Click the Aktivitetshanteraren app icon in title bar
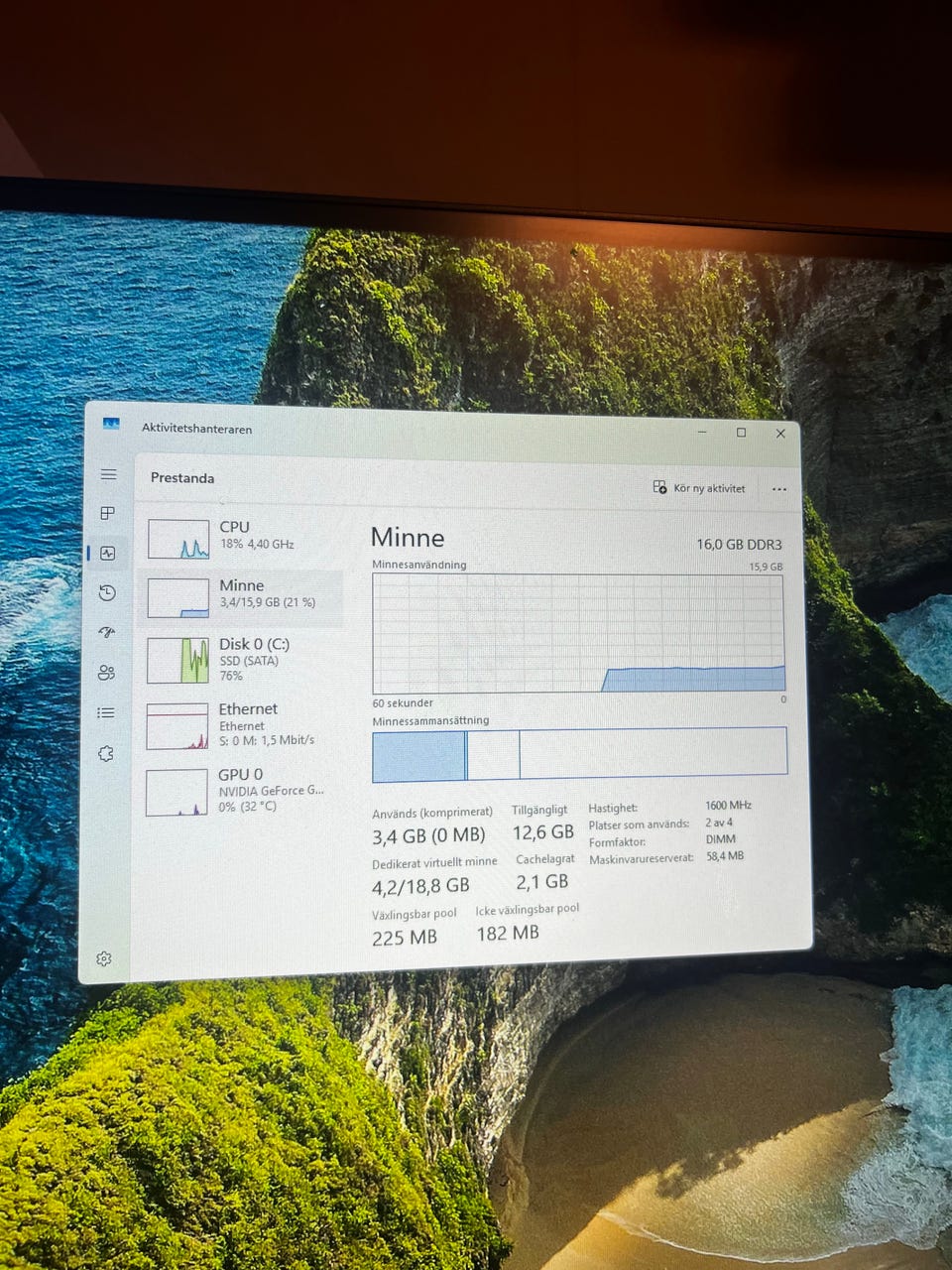This screenshot has width=952, height=1270. pos(111,425)
